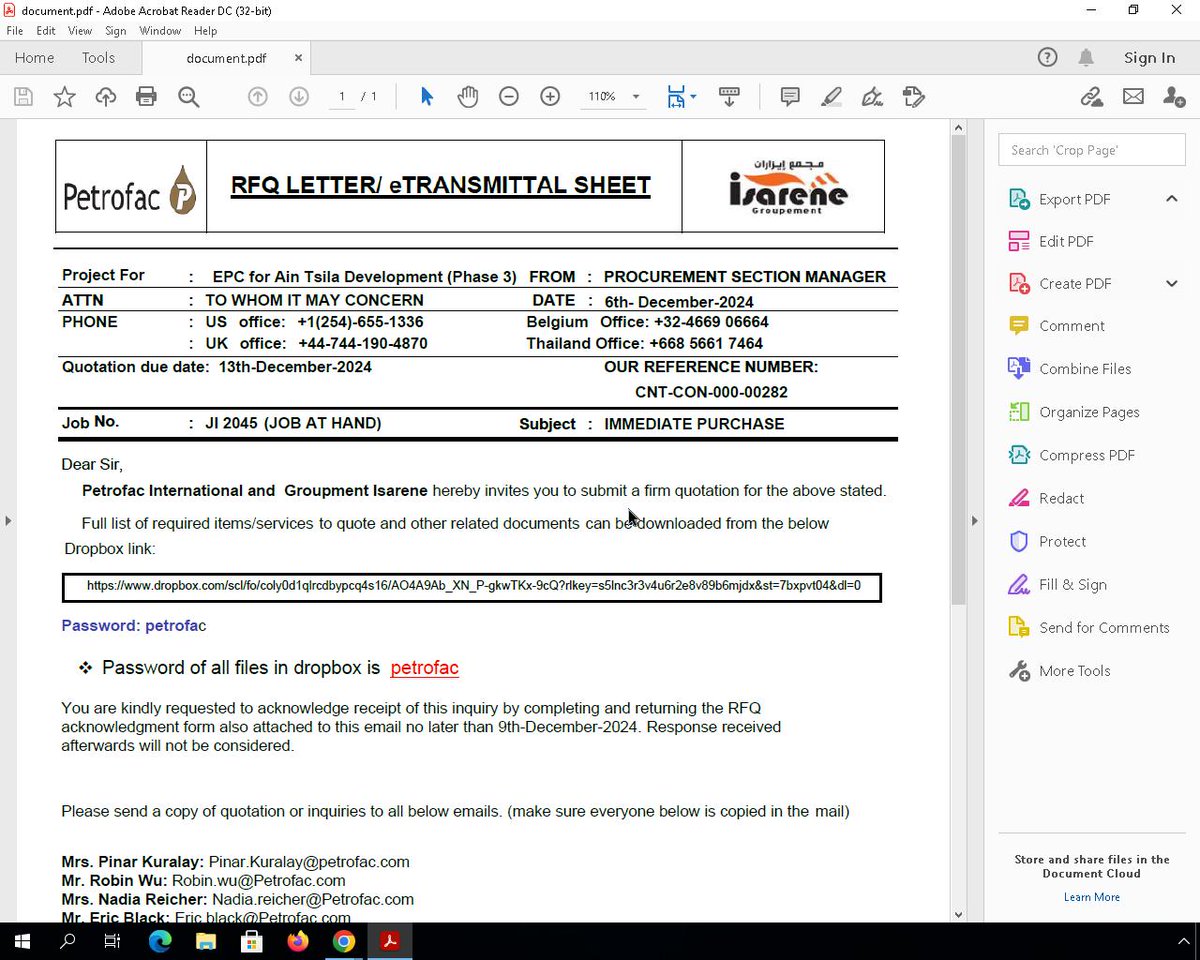1200x960 pixels.
Task: Go to next page arrow
Action: (x=298, y=97)
